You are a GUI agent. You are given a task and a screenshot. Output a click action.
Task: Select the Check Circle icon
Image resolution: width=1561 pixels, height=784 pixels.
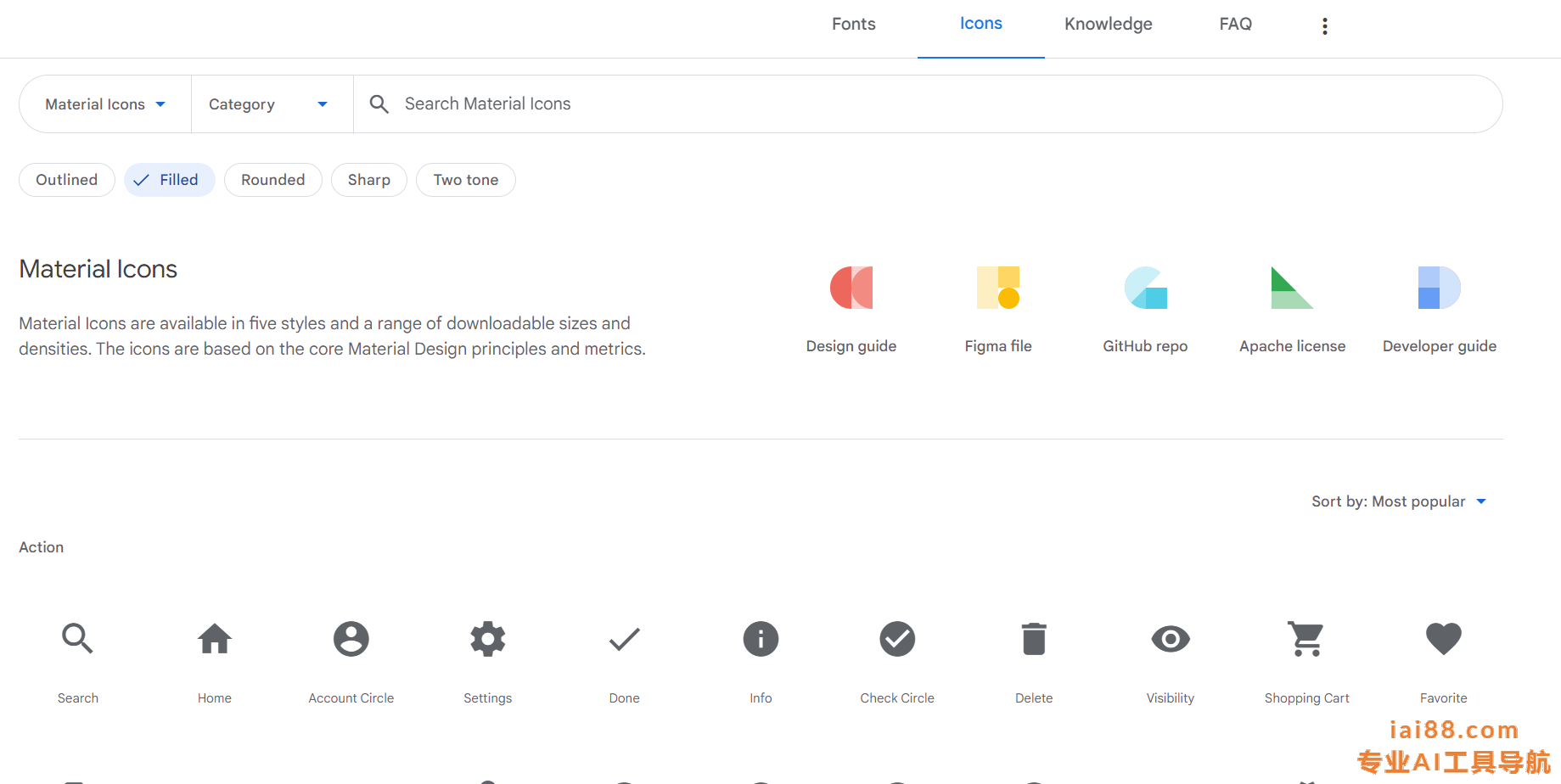(897, 639)
